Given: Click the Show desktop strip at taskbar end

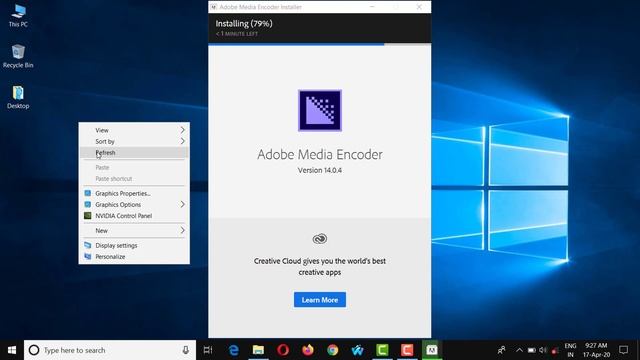Looking at the screenshot, I should click(x=638, y=350).
